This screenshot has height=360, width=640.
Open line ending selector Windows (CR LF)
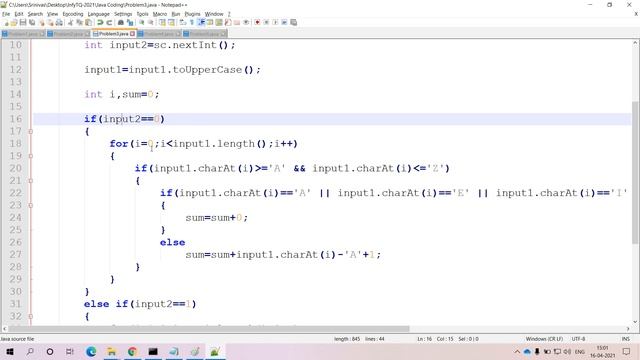coord(544,339)
